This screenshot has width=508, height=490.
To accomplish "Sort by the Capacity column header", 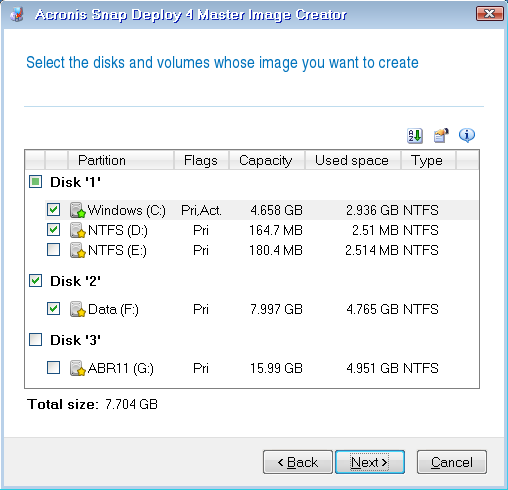I will (x=266, y=160).
